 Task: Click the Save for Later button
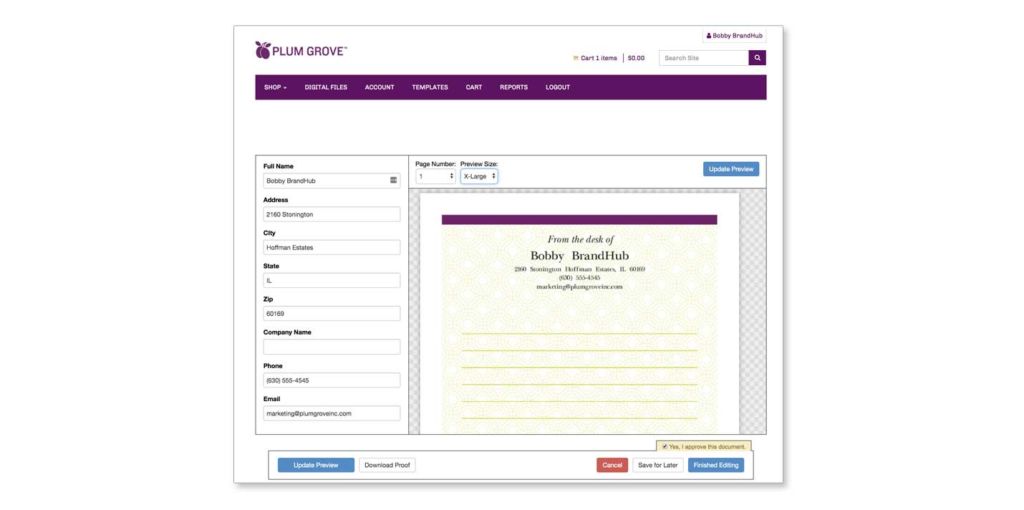(658, 465)
